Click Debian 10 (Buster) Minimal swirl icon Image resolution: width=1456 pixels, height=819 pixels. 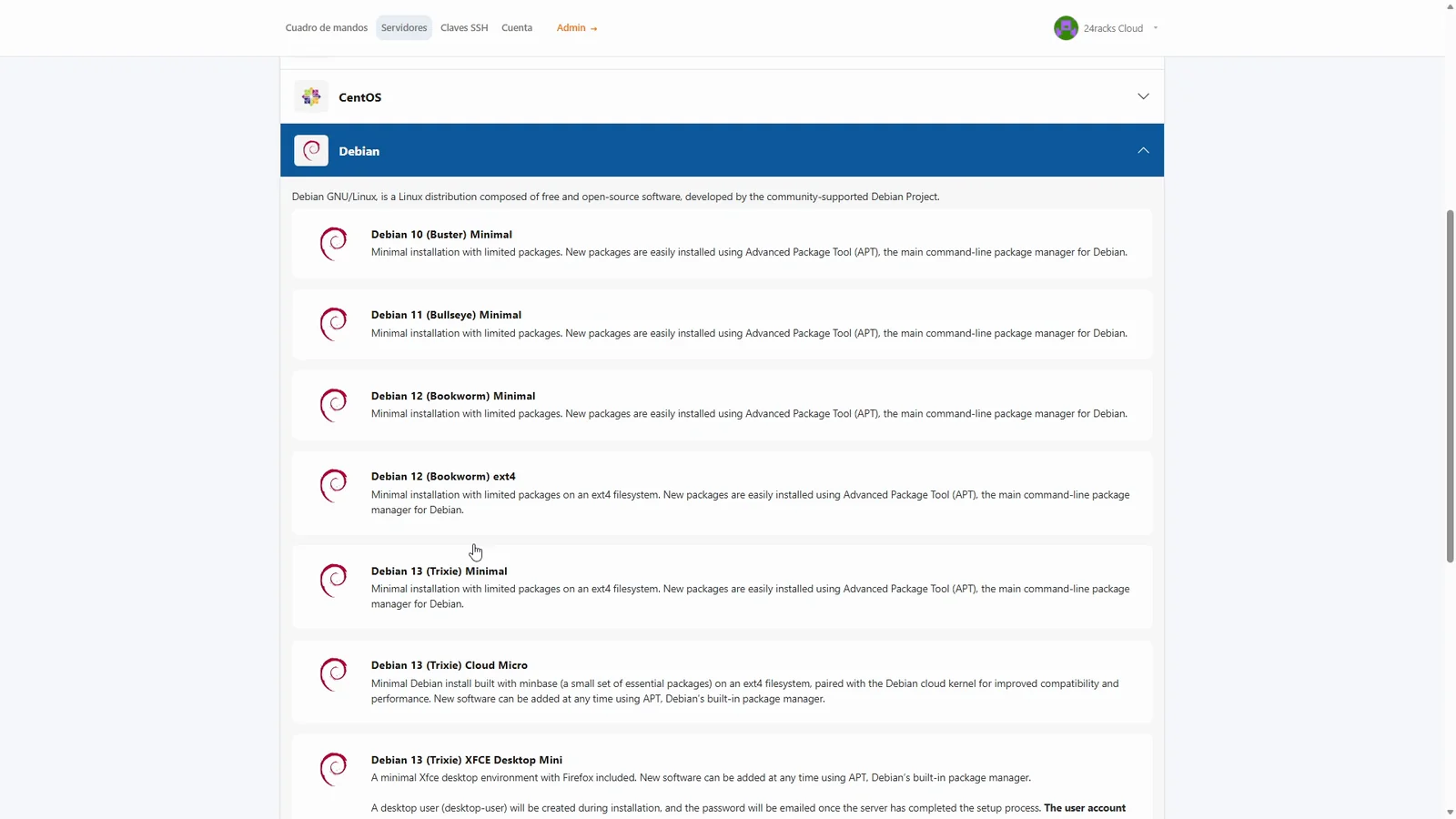[x=334, y=243]
